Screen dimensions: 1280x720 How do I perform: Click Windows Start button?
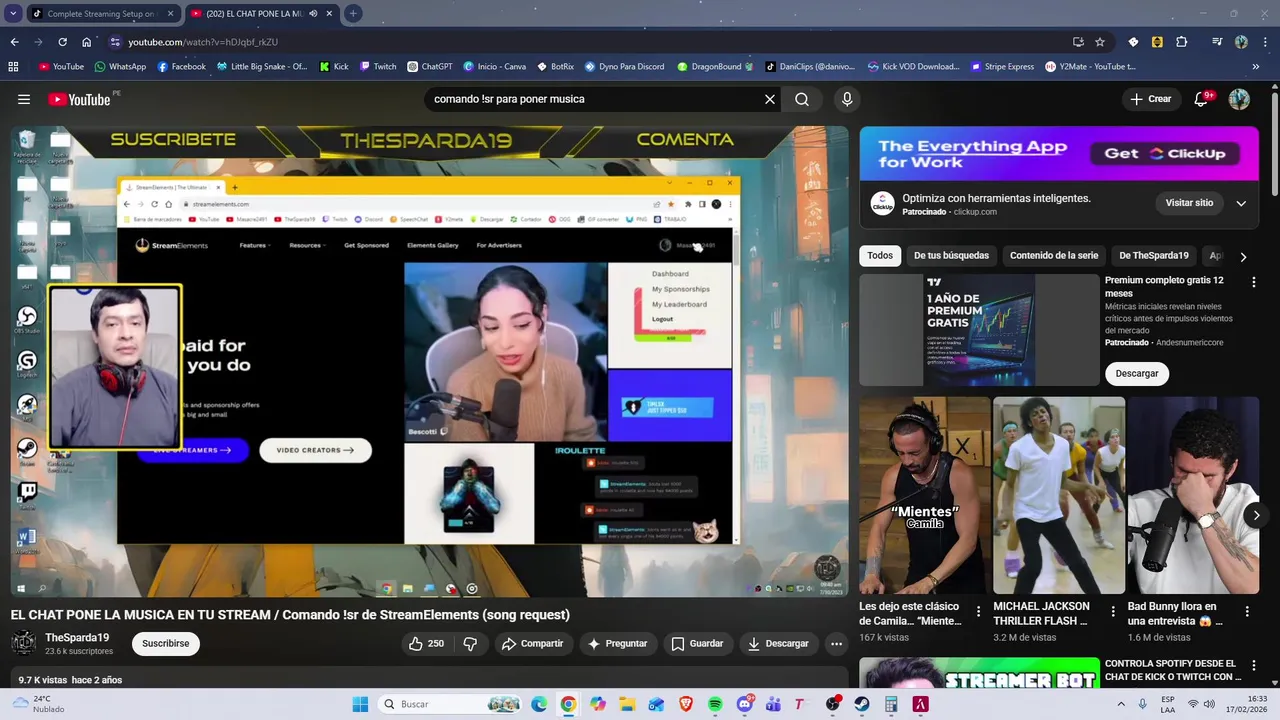[360, 704]
